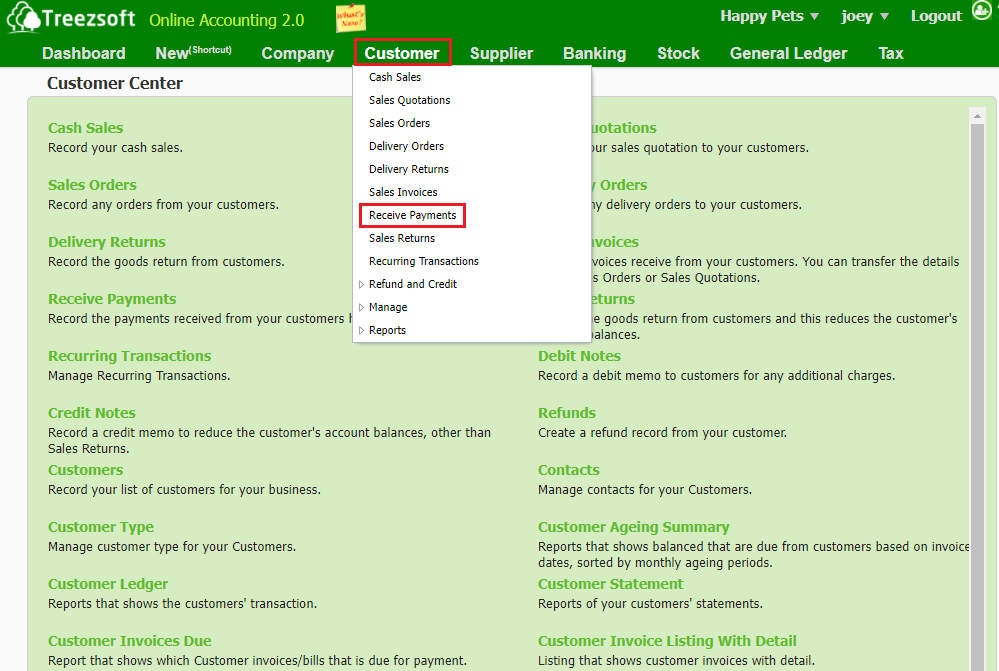Open the General Ledger menu
The image size is (999, 671).
(788, 53)
